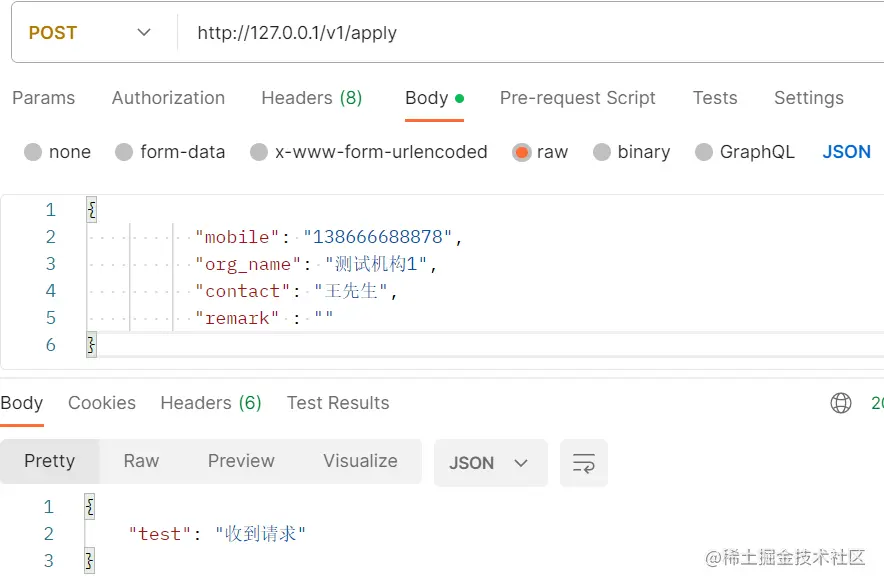Click line number 6 in request editor
Viewport: 884px width, 586px height.
click(51, 345)
